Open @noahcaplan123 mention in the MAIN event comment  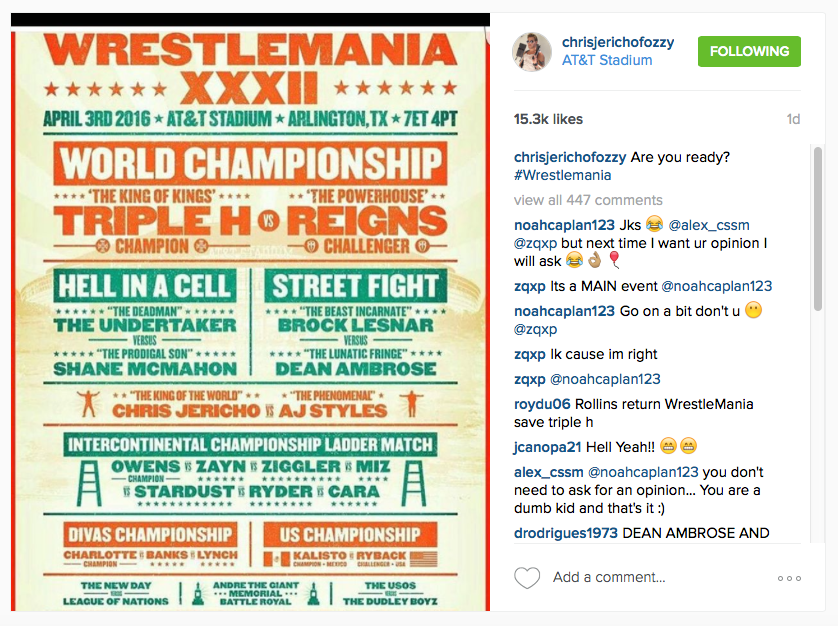pos(716,287)
